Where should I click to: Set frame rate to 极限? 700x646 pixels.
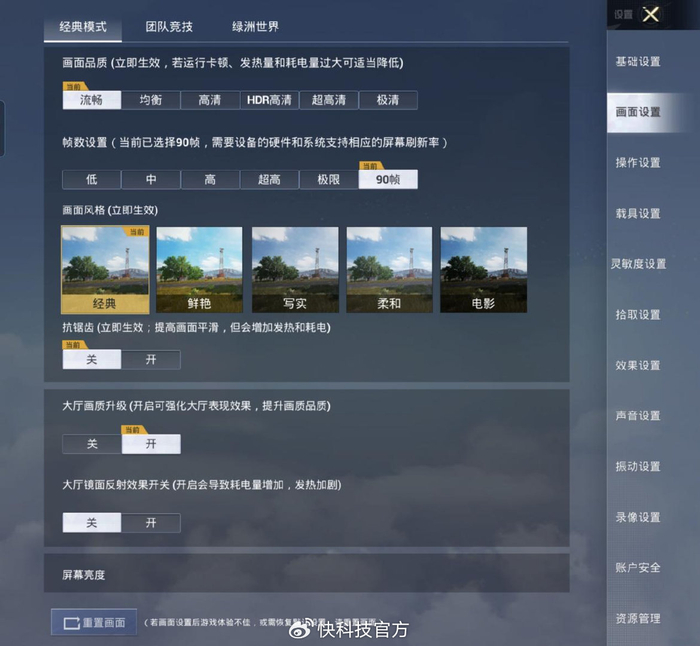tap(329, 179)
